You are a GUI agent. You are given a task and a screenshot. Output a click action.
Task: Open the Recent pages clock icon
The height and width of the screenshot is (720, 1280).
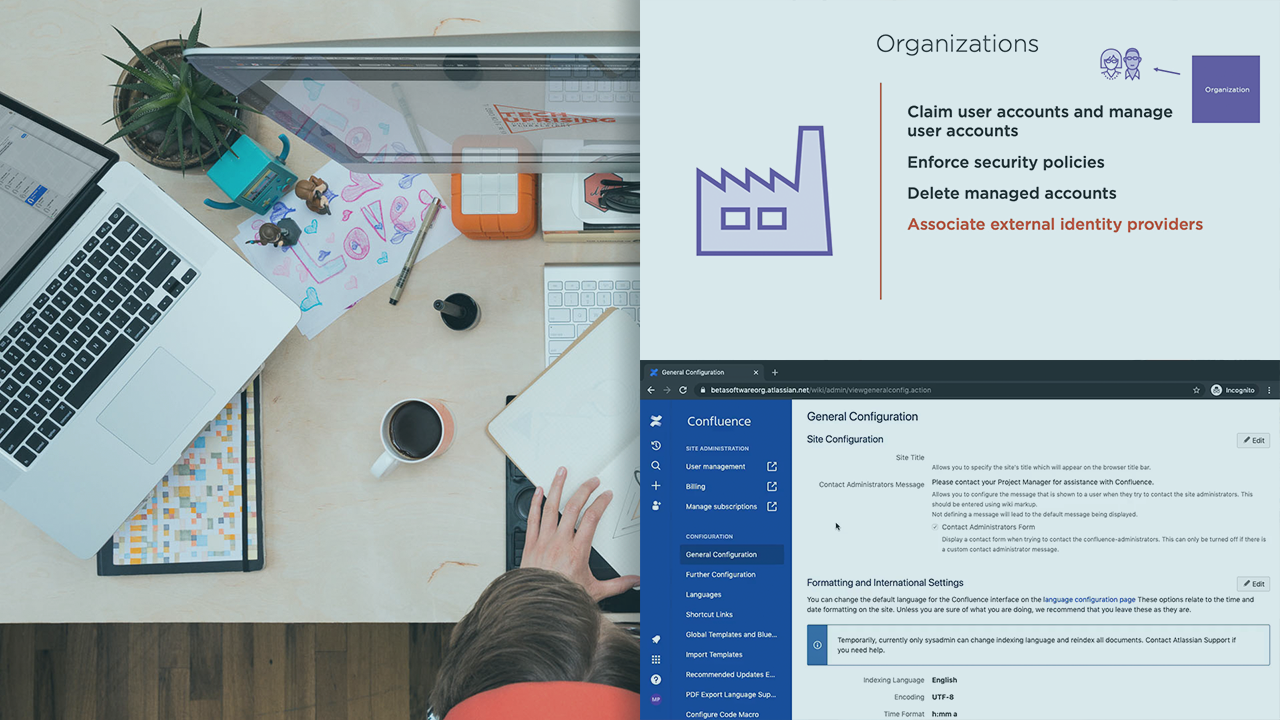click(656, 446)
